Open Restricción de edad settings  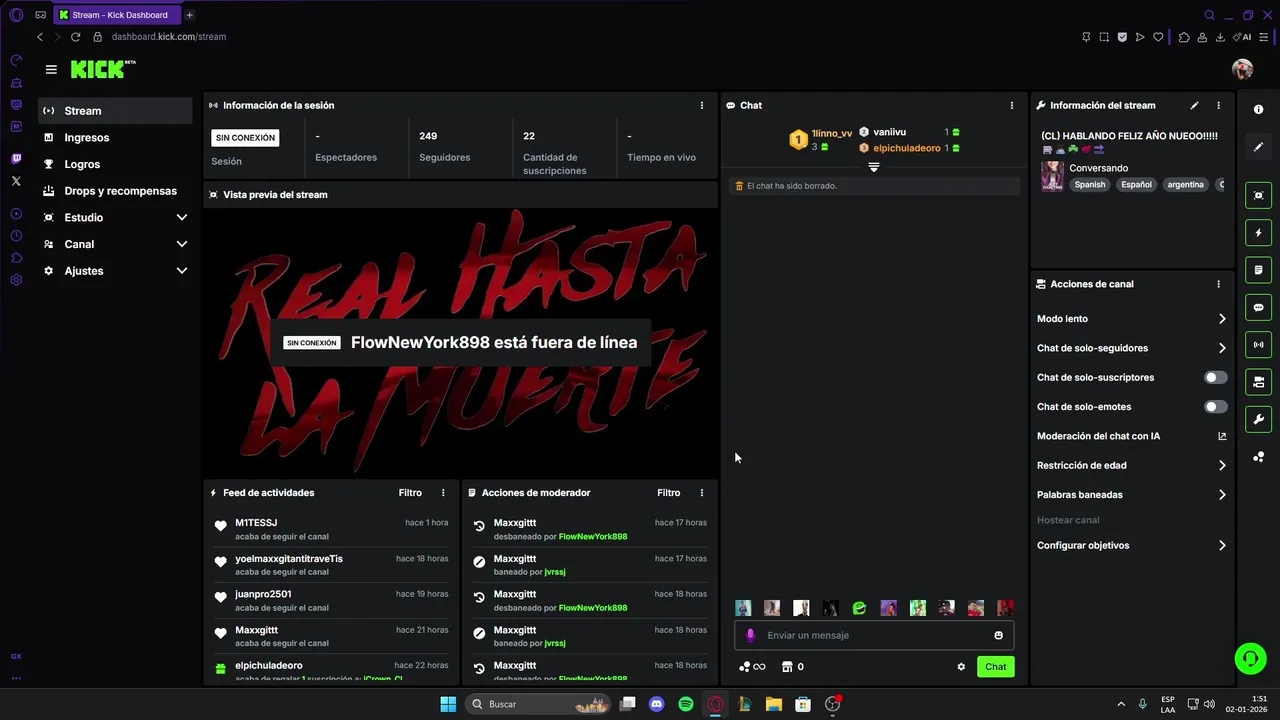click(1131, 465)
